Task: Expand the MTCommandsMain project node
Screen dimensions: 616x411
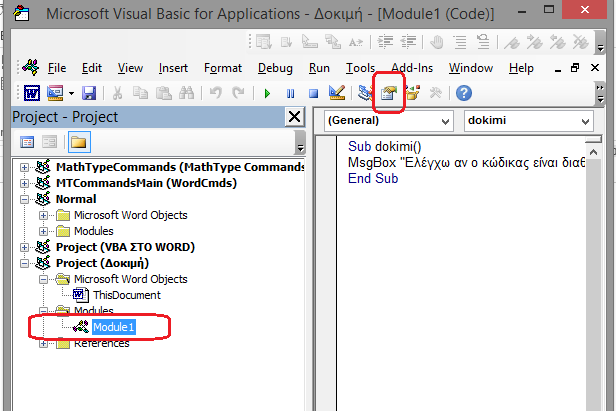Action: coord(24,183)
